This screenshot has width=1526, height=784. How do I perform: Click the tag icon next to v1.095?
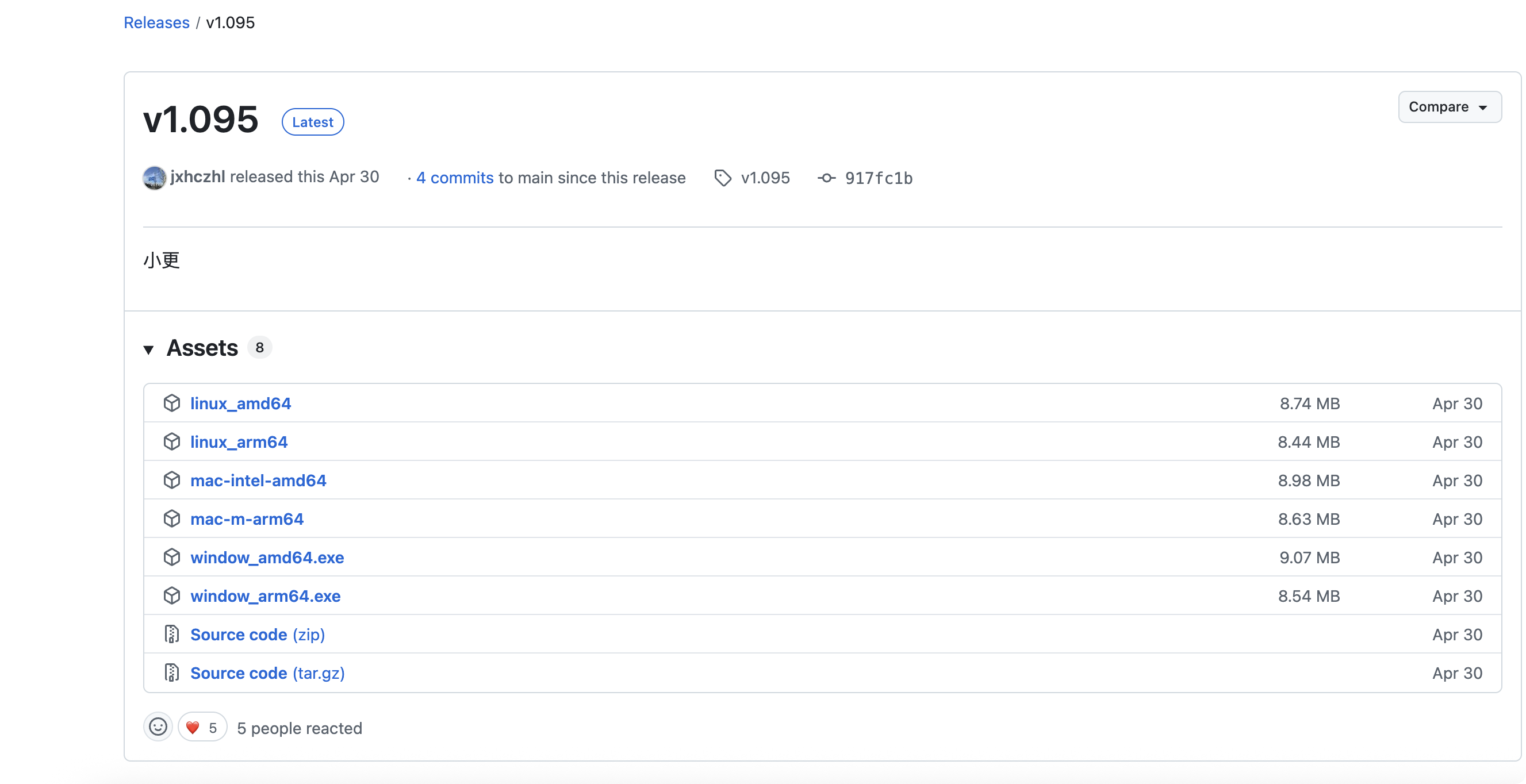pos(722,178)
